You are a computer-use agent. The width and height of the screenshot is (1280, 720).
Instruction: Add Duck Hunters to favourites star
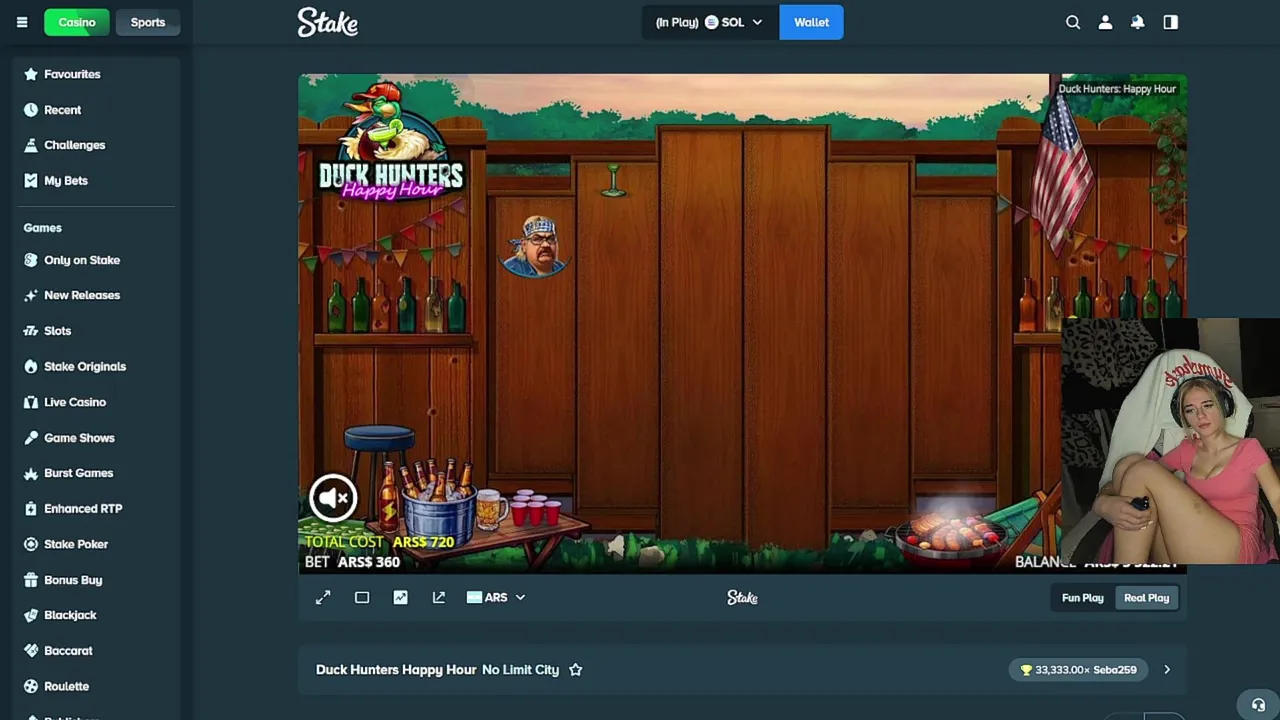click(575, 670)
